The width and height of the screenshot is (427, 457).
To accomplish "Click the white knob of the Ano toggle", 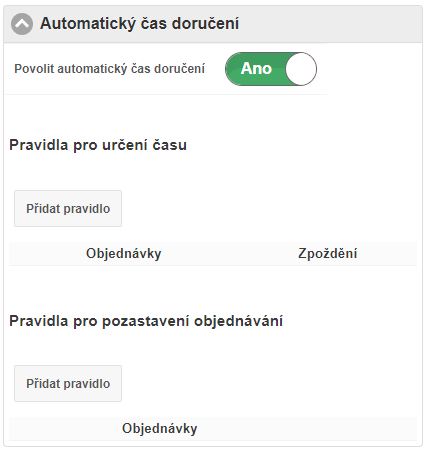I will pos(301,69).
